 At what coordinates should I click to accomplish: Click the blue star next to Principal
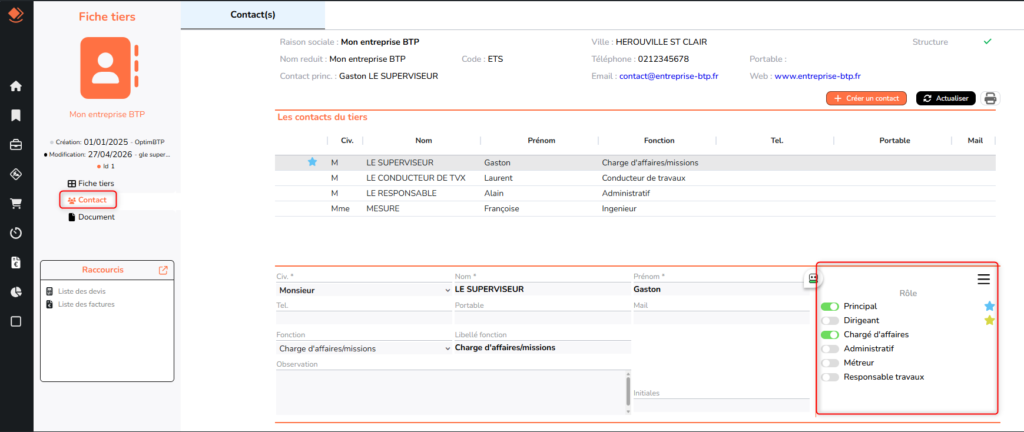pos(989,305)
